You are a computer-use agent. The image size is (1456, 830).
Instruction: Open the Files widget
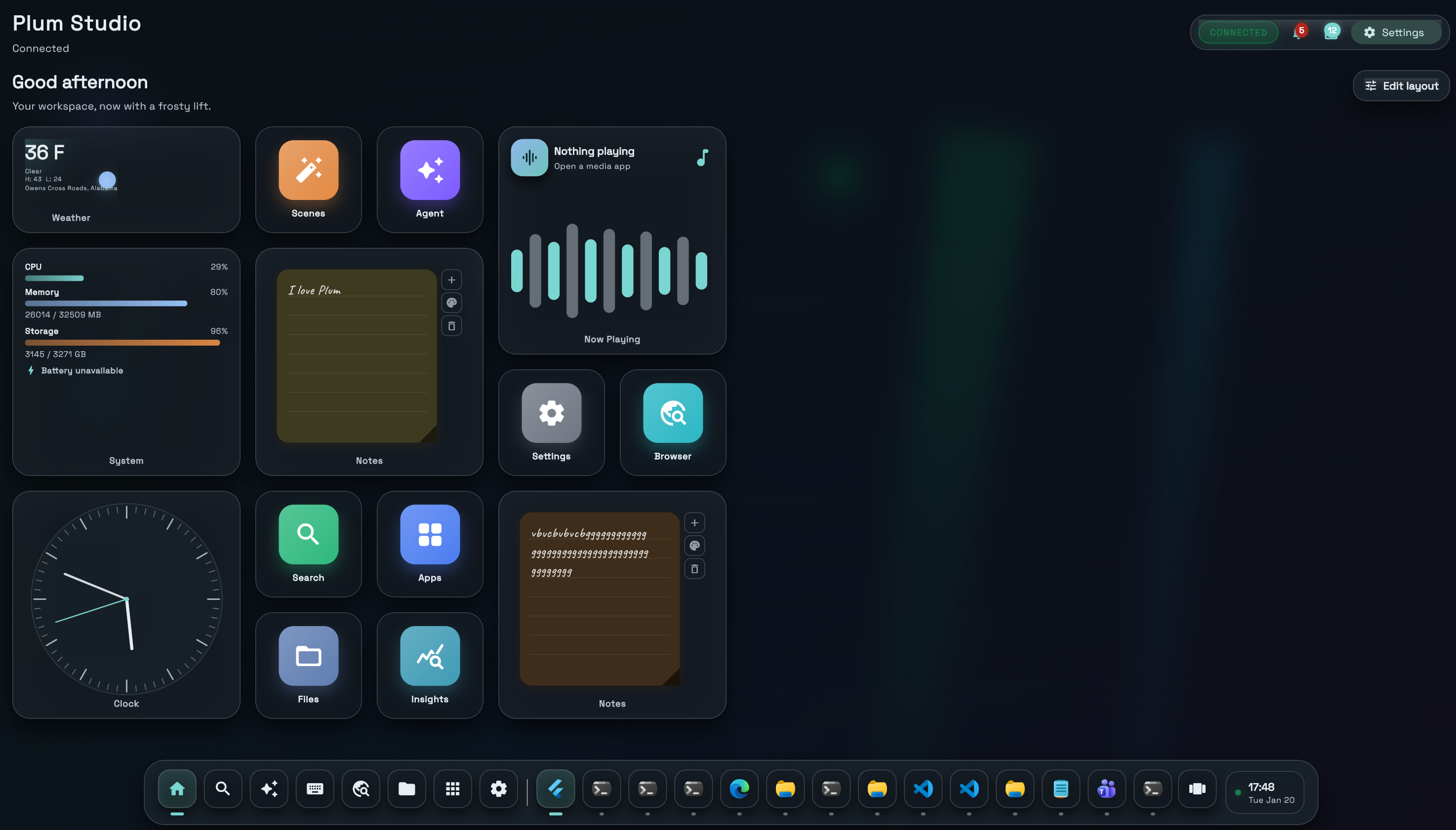pos(308,656)
